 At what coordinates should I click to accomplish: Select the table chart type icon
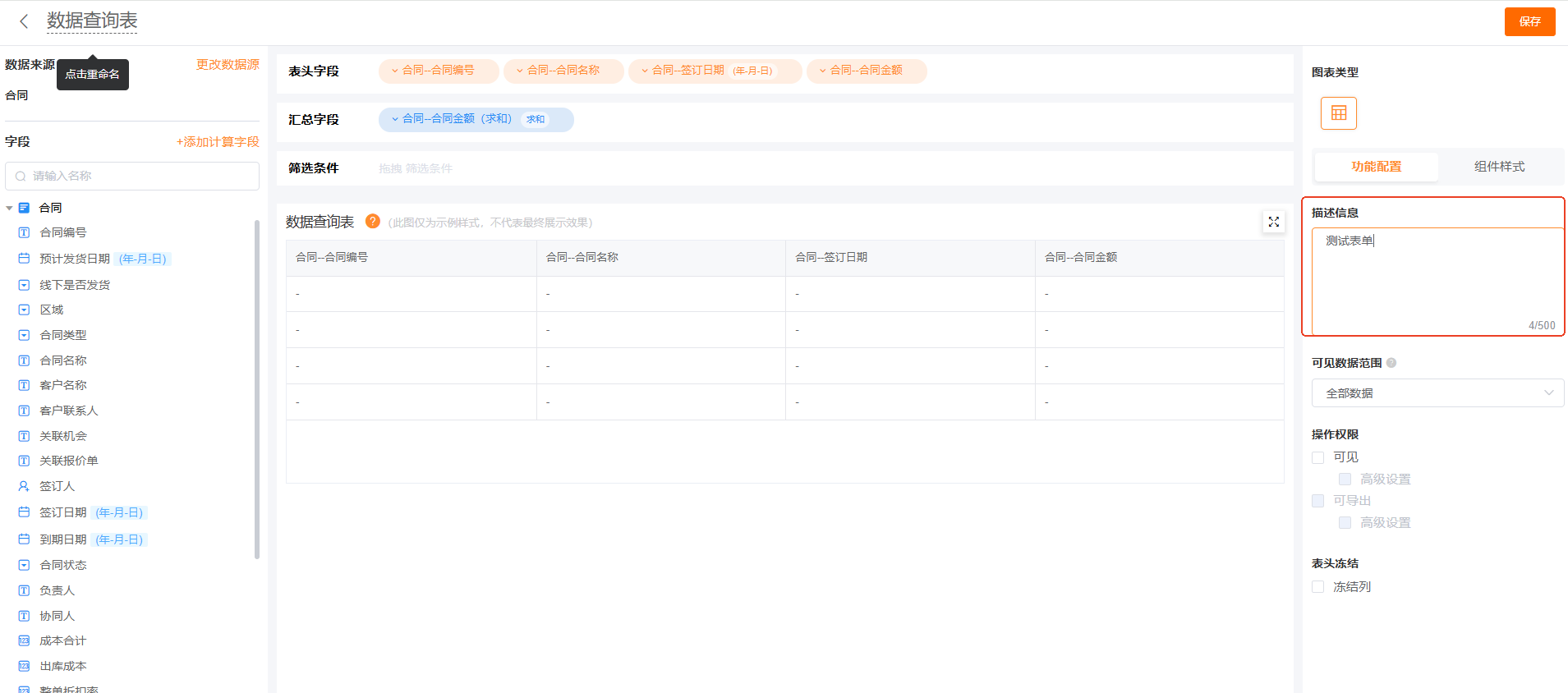pos(1338,113)
